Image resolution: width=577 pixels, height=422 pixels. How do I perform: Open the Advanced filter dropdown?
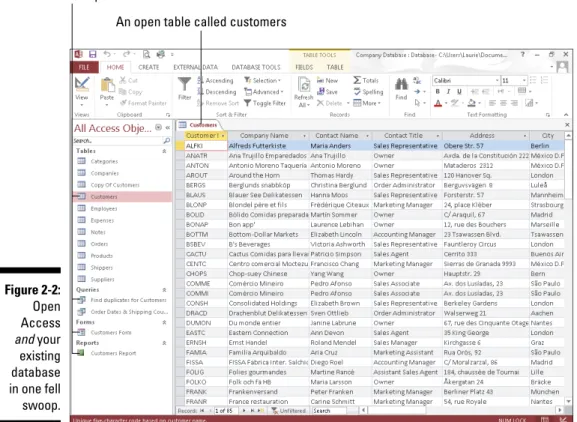[x=264, y=92]
